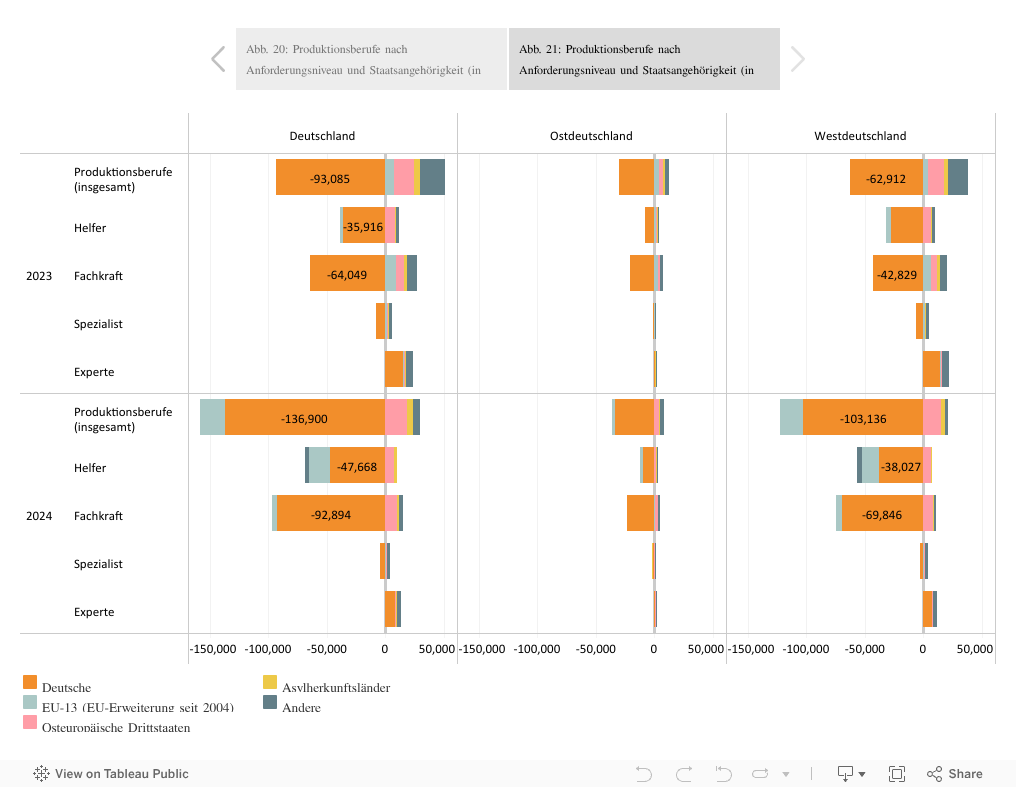Click the share icon

click(x=935, y=774)
